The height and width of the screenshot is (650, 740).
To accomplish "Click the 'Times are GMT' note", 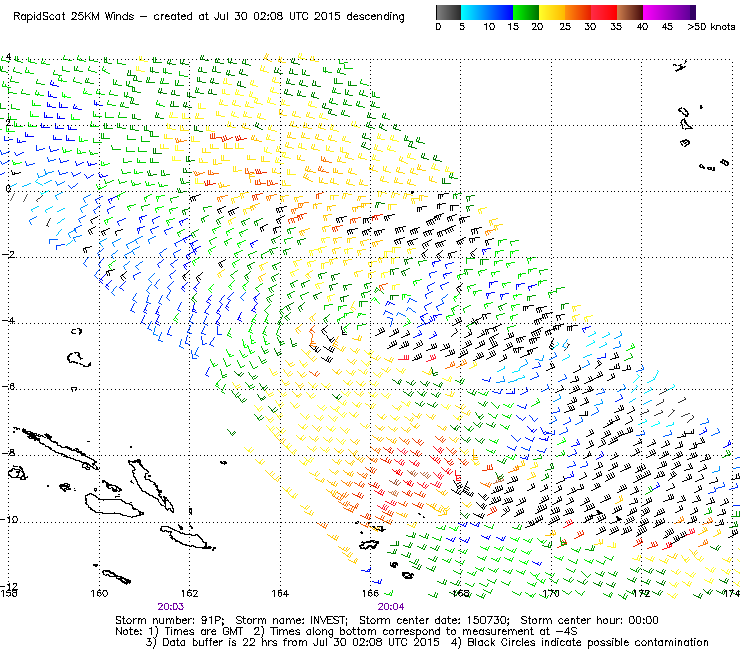I will point(202,632).
